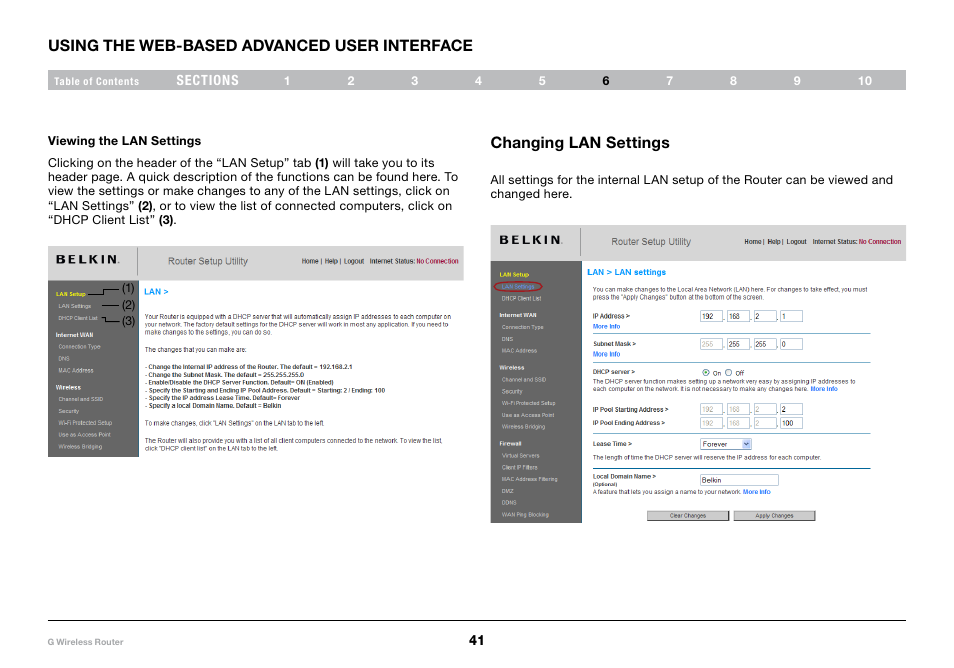Open DMZ under Firewall

click(507, 491)
